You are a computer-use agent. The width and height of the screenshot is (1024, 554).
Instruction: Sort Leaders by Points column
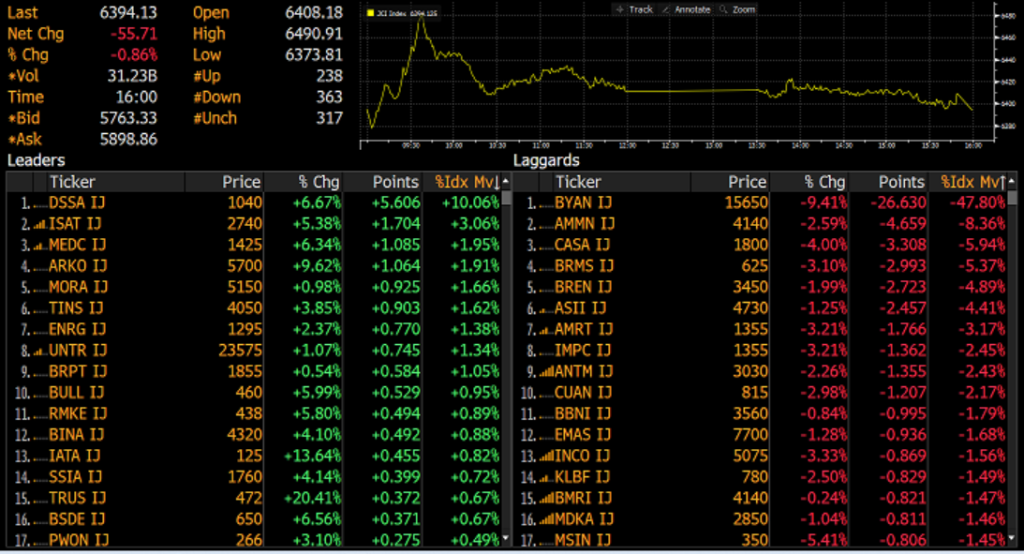click(x=396, y=182)
